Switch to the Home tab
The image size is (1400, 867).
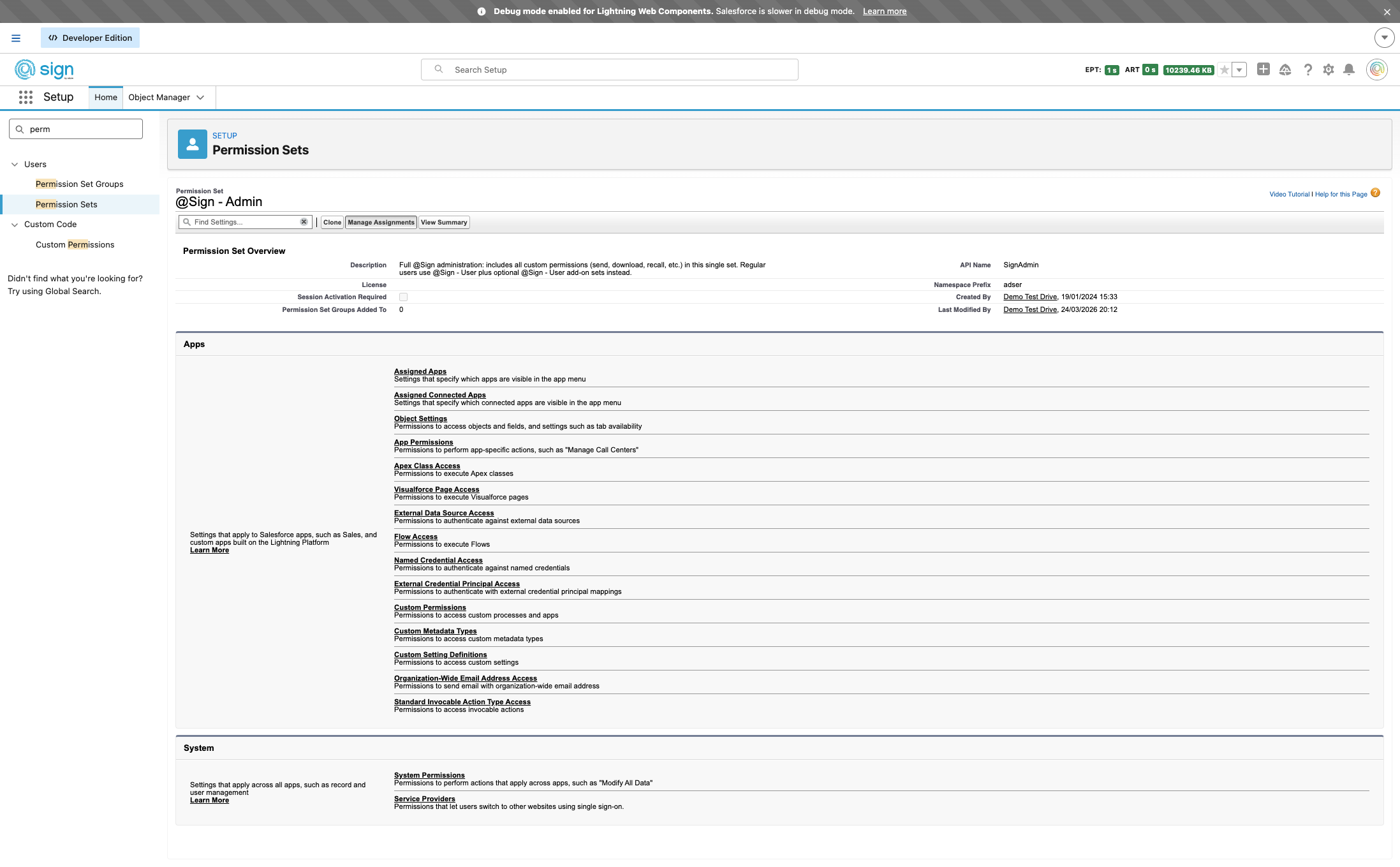(106, 98)
